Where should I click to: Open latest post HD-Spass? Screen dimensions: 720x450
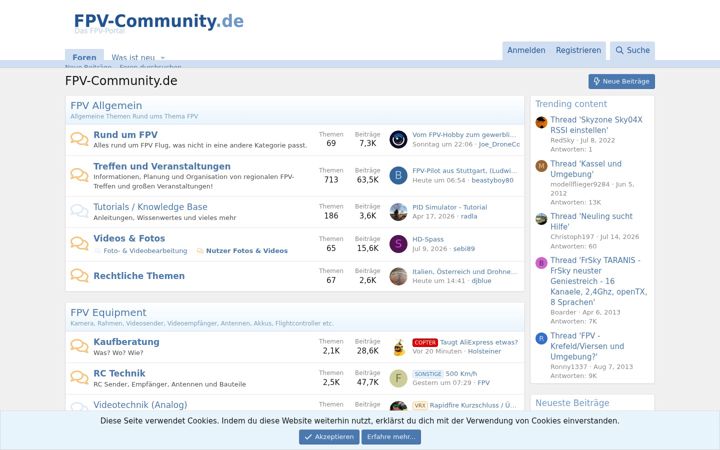point(428,239)
